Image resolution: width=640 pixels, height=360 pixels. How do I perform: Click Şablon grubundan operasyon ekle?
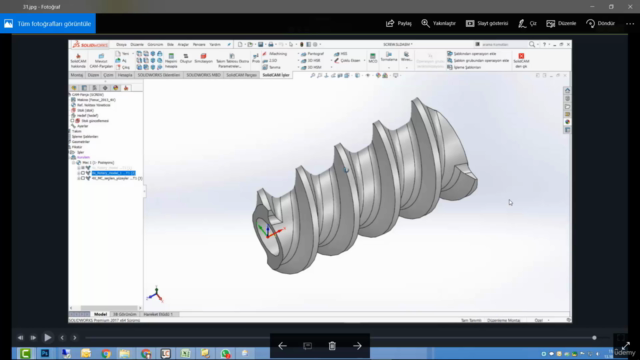[478, 60]
